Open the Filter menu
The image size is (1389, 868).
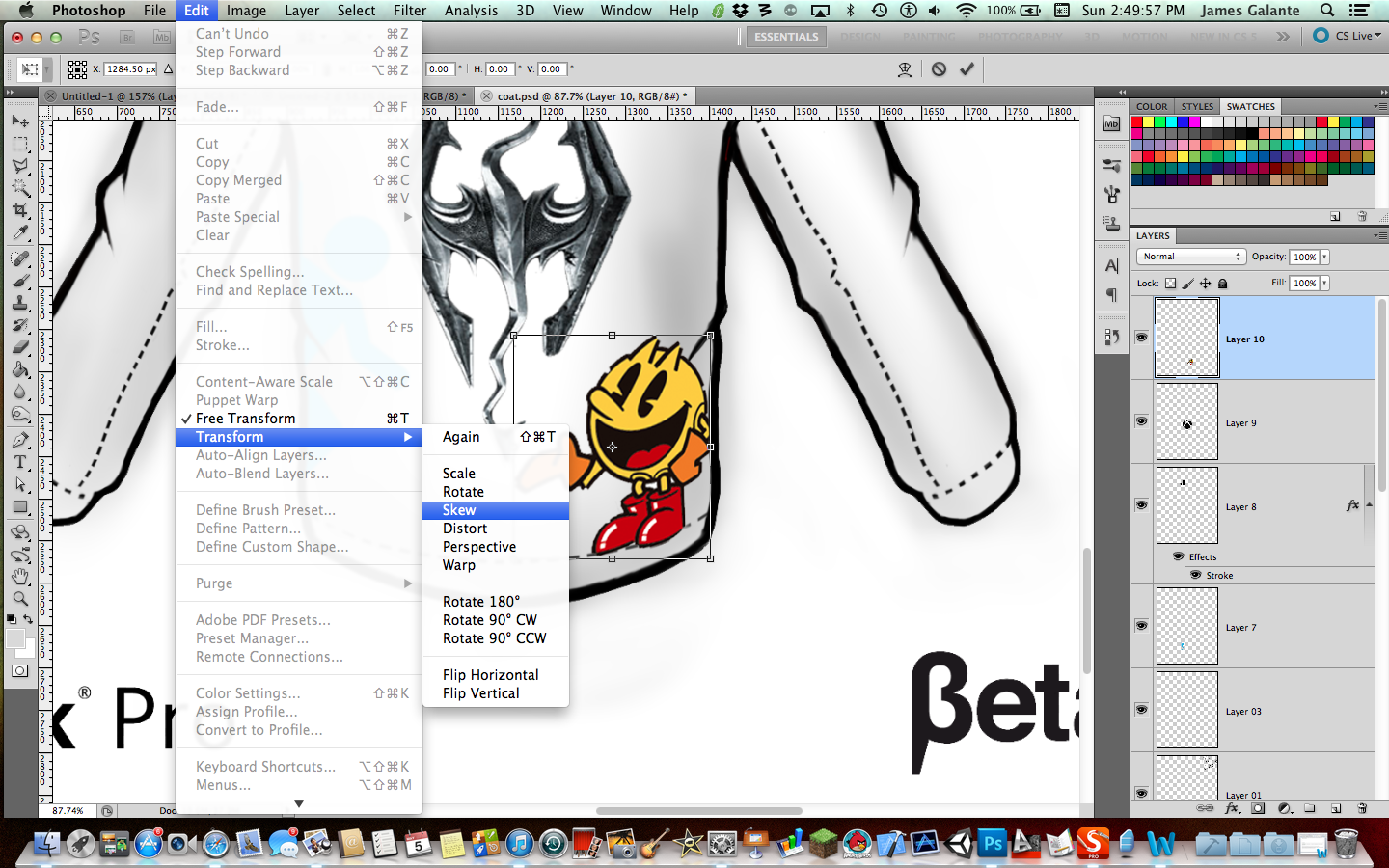410,11
